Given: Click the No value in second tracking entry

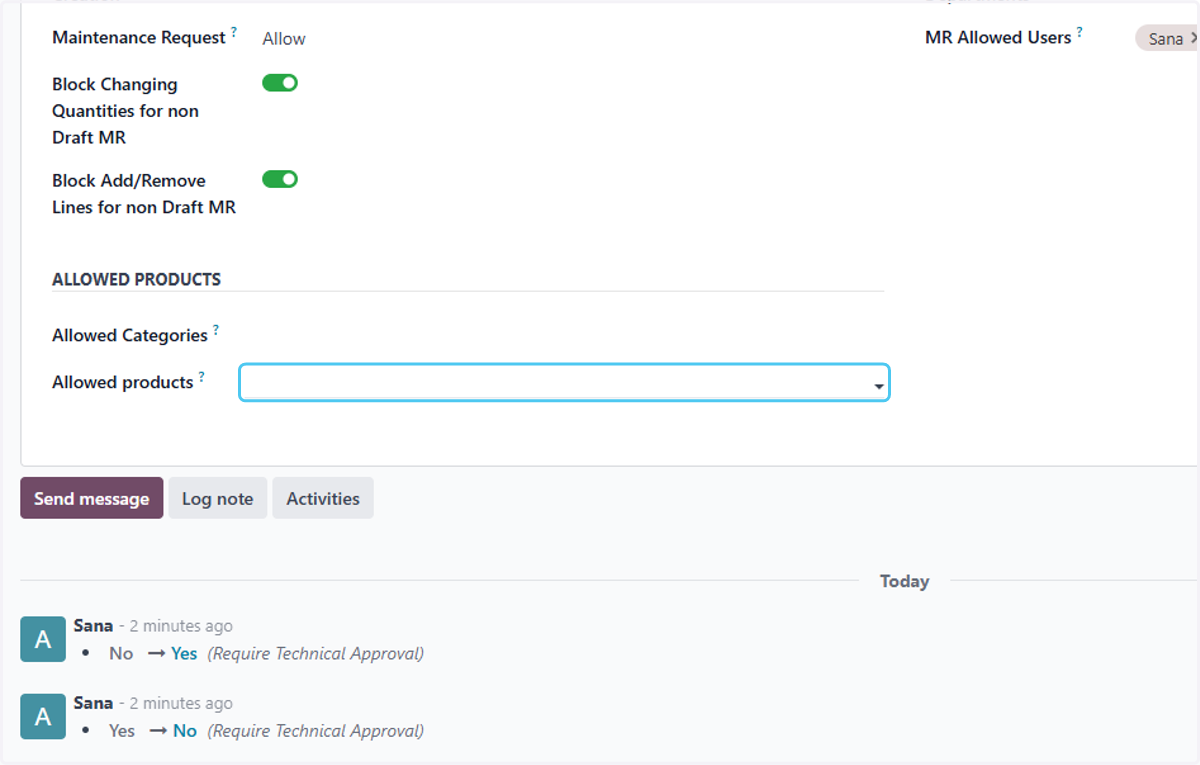Looking at the screenshot, I should pos(185,731).
